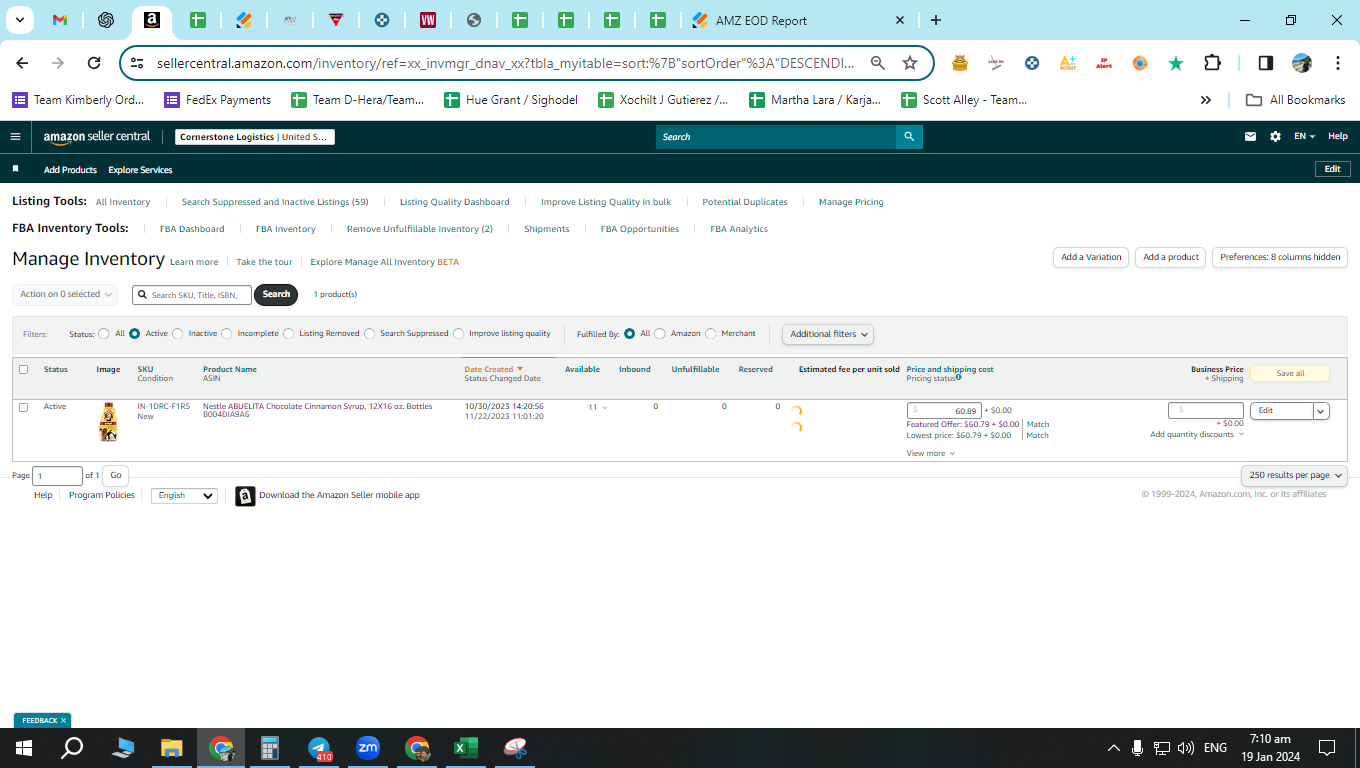The width and height of the screenshot is (1360, 768).
Task: Open File Explorer from the taskbar
Action: pyautogui.click(x=172, y=748)
